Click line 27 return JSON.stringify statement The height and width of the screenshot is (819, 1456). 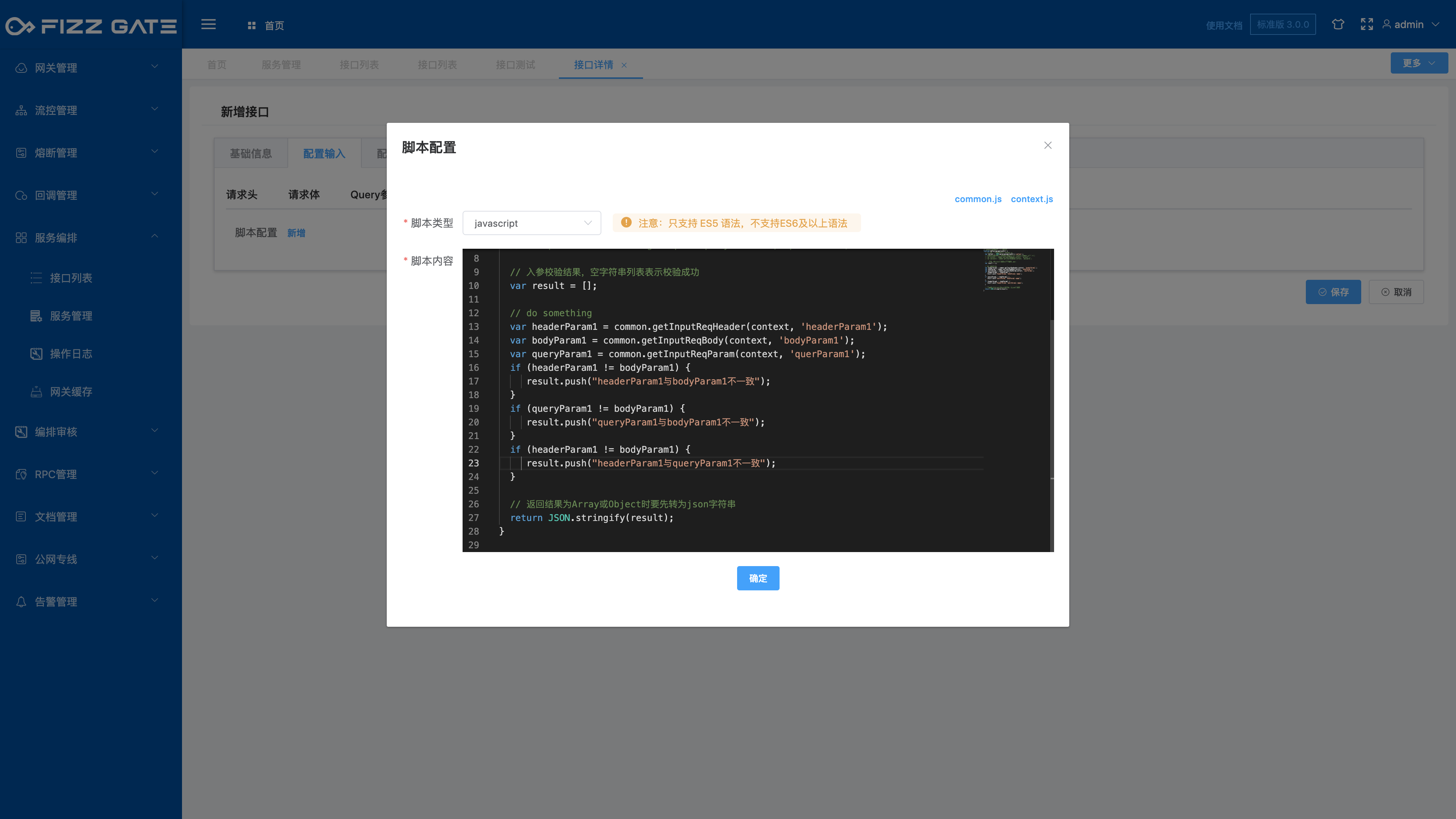coord(592,518)
